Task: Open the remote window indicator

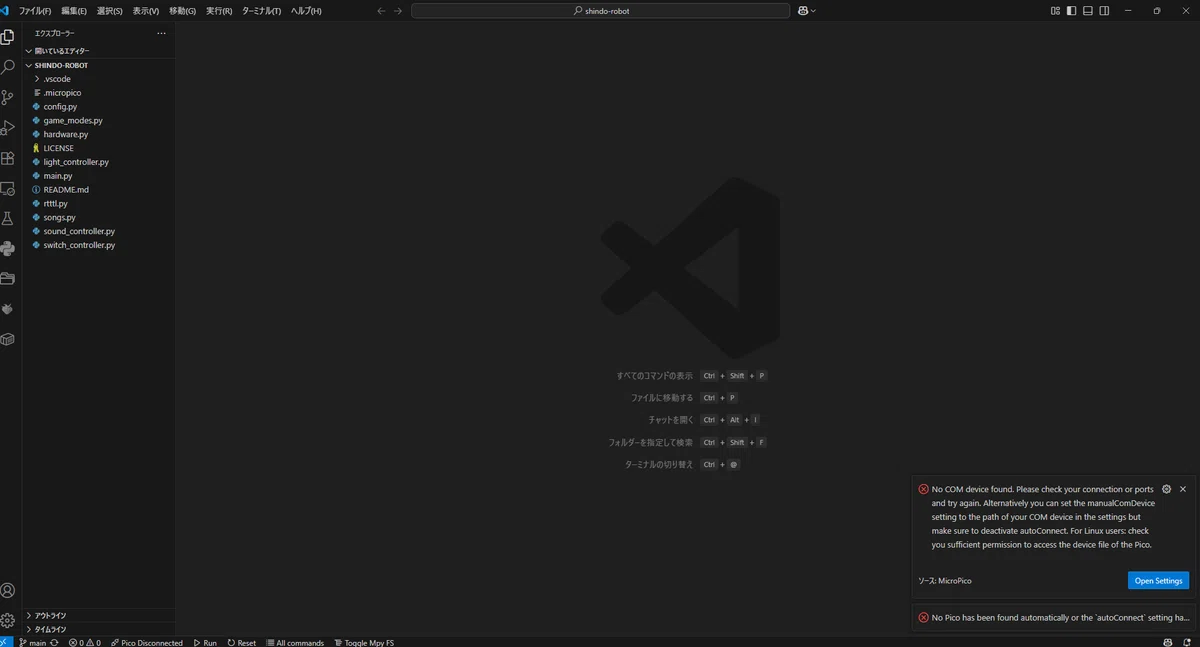Action: (x=6, y=642)
